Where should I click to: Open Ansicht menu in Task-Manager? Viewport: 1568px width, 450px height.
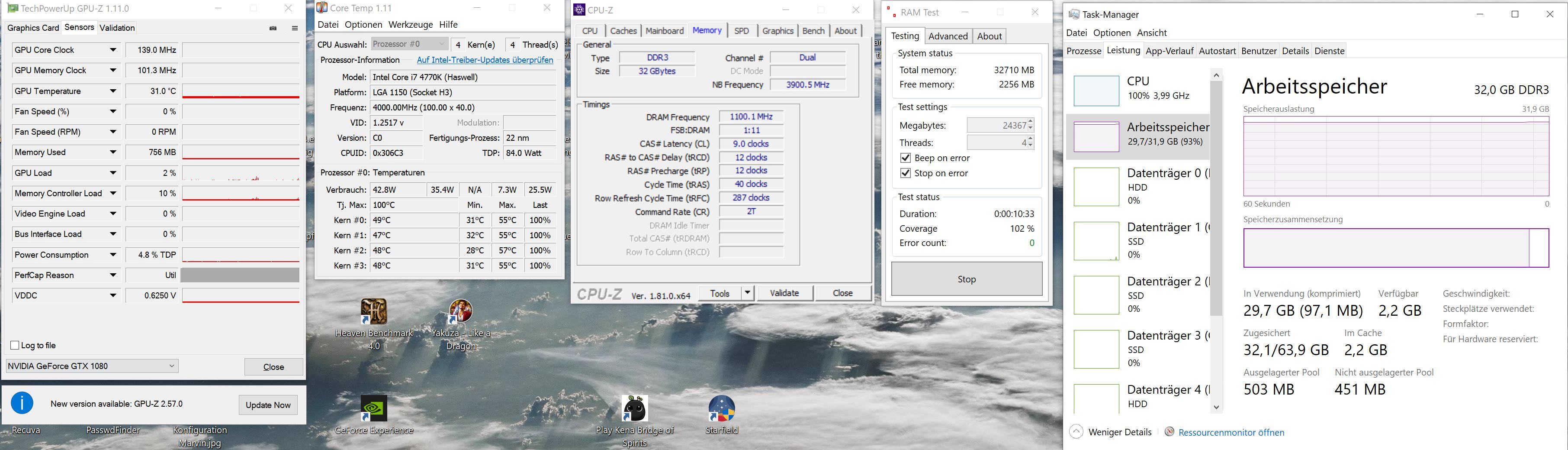click(x=1152, y=32)
